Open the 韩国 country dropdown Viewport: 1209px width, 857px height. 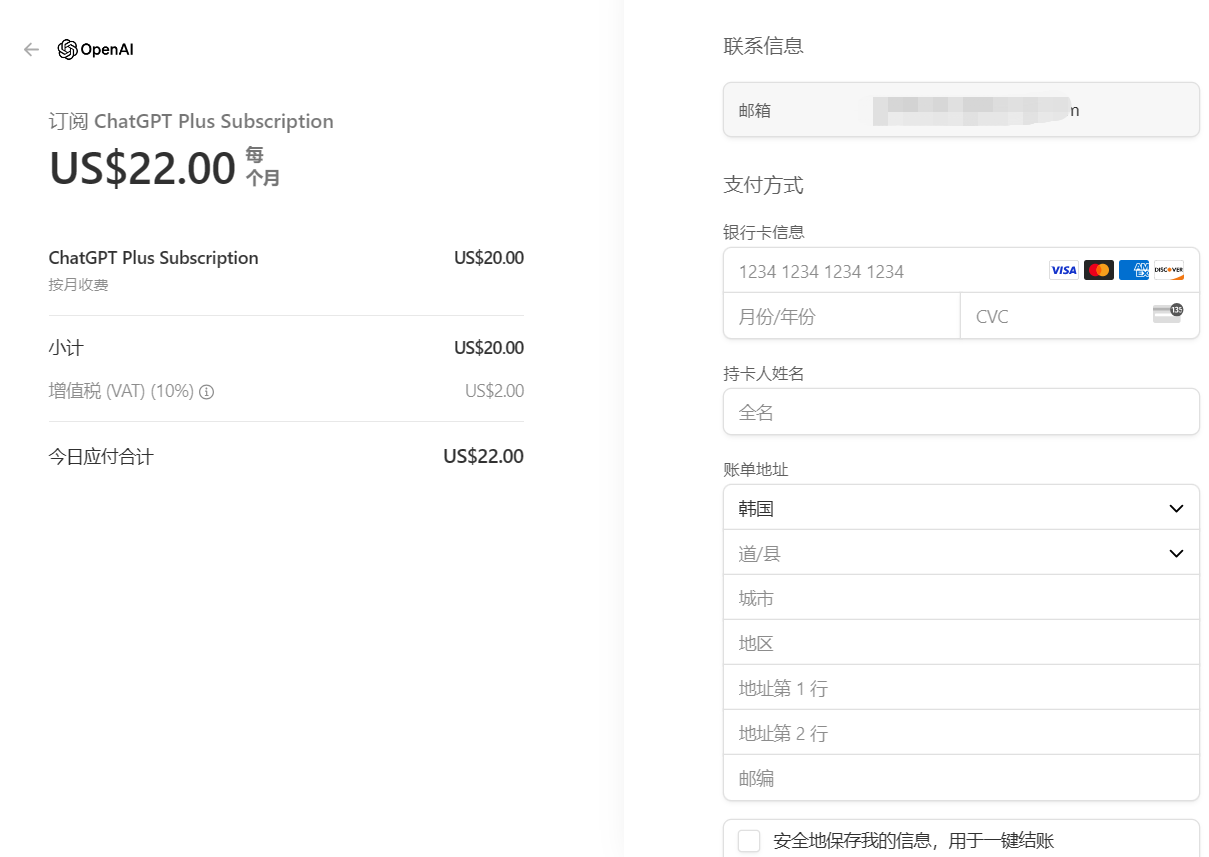point(960,508)
